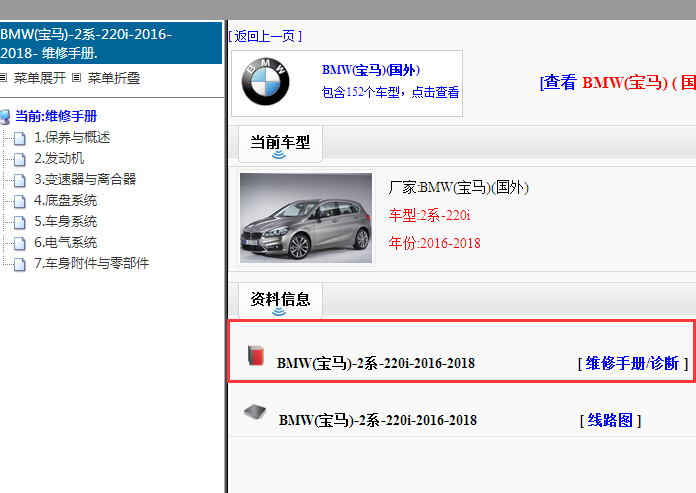696x493 pixels.
Task: Click the page icon beside 2.发动机
Action: (20, 159)
